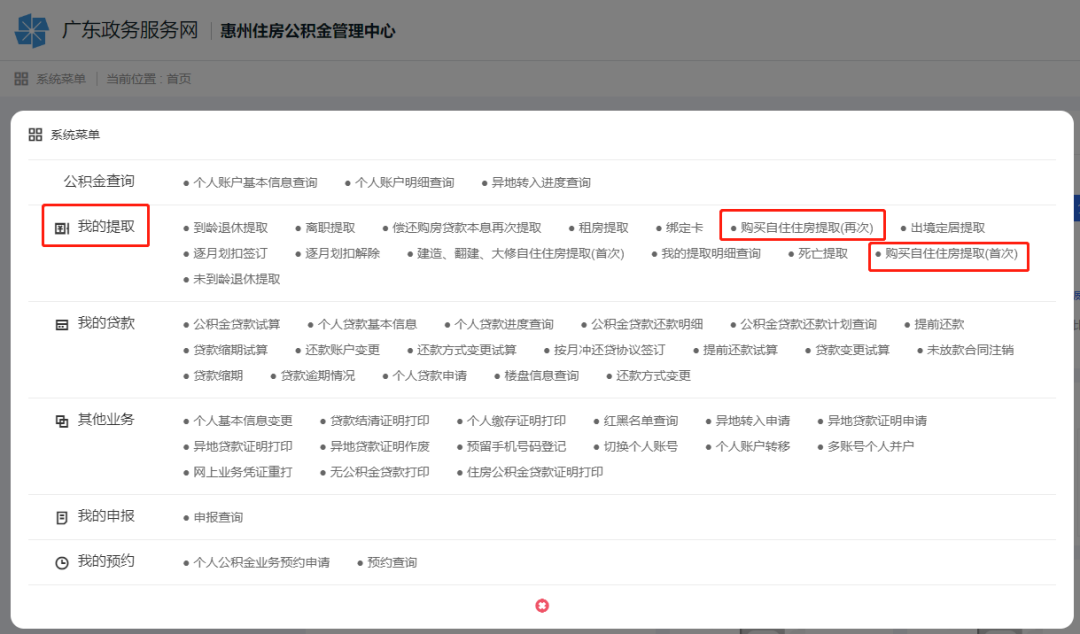
Task: Open 租房提取
Action: point(603,228)
